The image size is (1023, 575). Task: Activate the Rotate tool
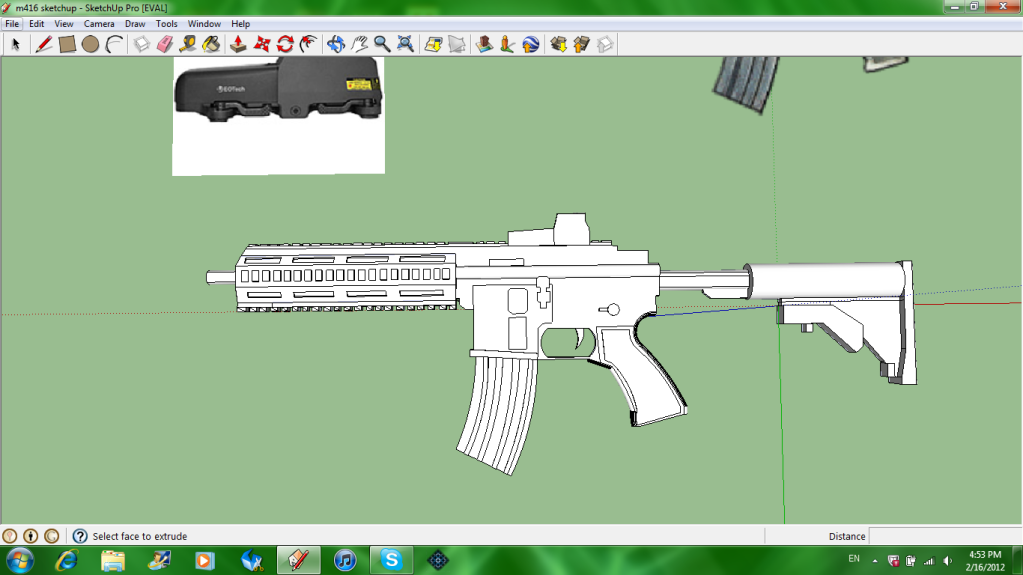click(285, 44)
